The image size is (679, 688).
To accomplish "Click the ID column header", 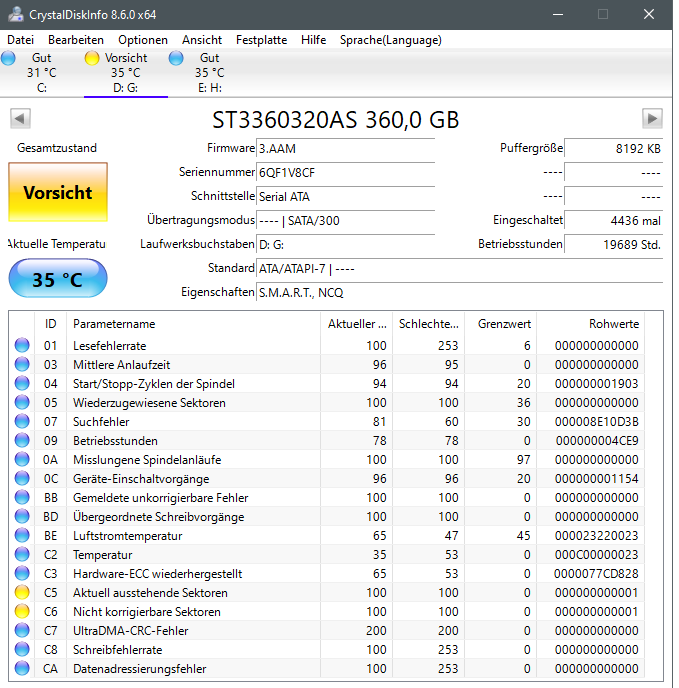I will 50,324.
